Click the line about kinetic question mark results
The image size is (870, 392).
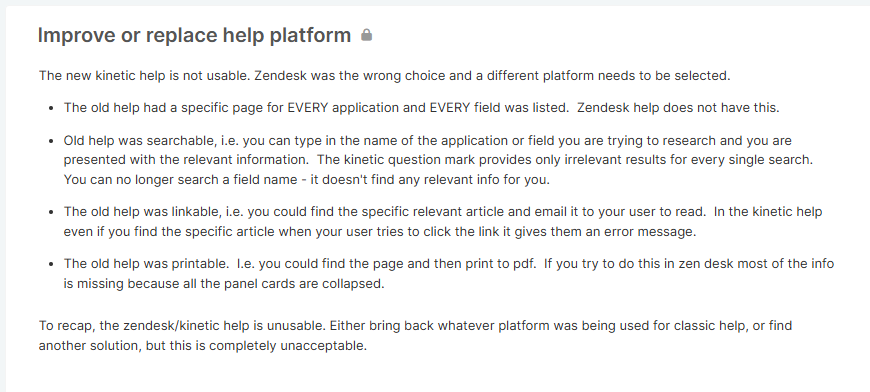[438, 160]
